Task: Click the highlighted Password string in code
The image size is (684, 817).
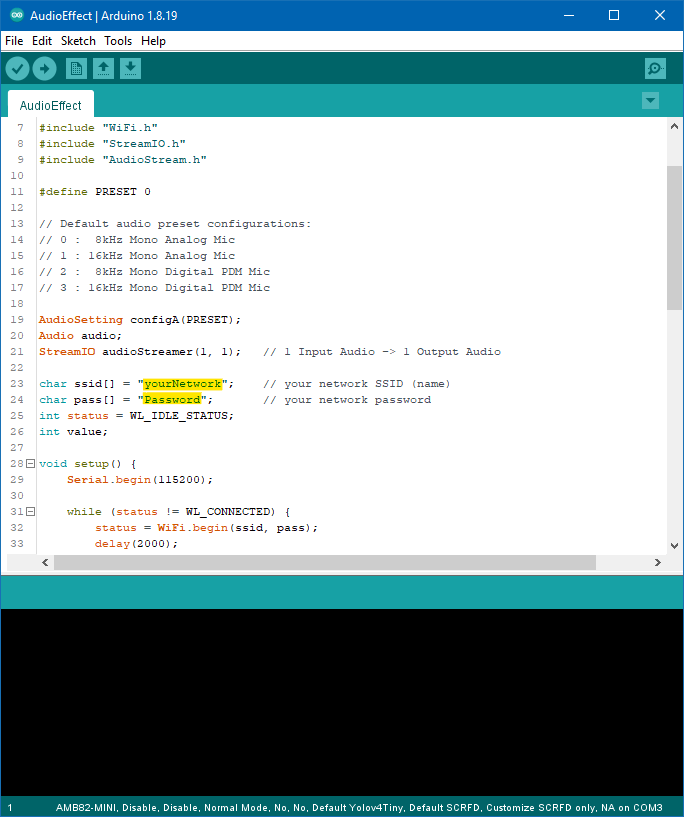Action: point(172,400)
